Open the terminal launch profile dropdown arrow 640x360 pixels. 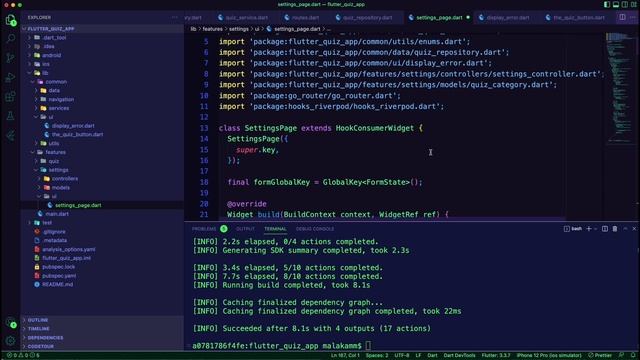[x=596, y=229]
